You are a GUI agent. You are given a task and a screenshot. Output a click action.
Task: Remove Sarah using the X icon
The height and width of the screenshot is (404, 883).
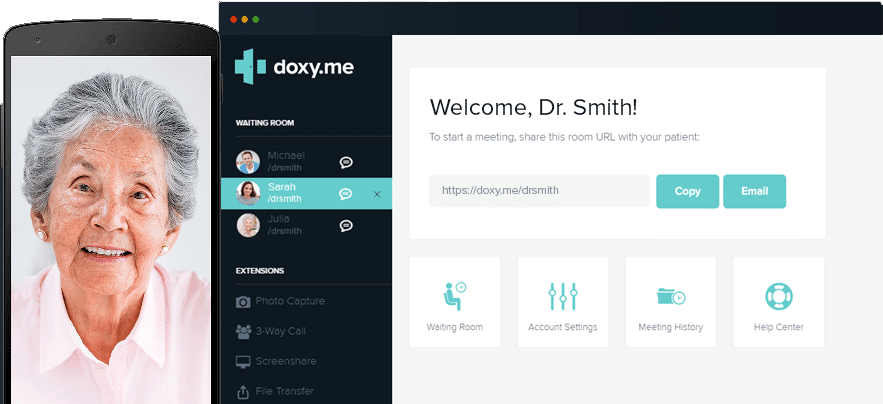(377, 194)
